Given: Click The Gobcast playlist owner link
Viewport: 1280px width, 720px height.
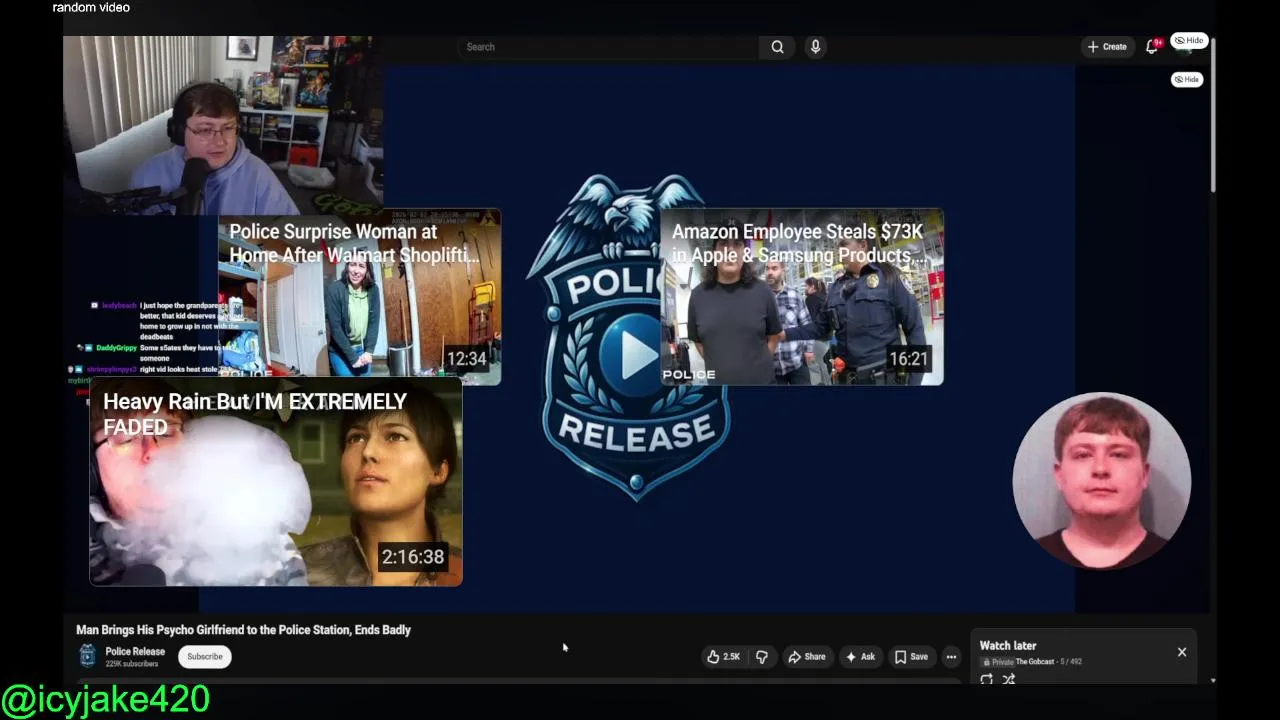Looking at the screenshot, I should 1035,662.
